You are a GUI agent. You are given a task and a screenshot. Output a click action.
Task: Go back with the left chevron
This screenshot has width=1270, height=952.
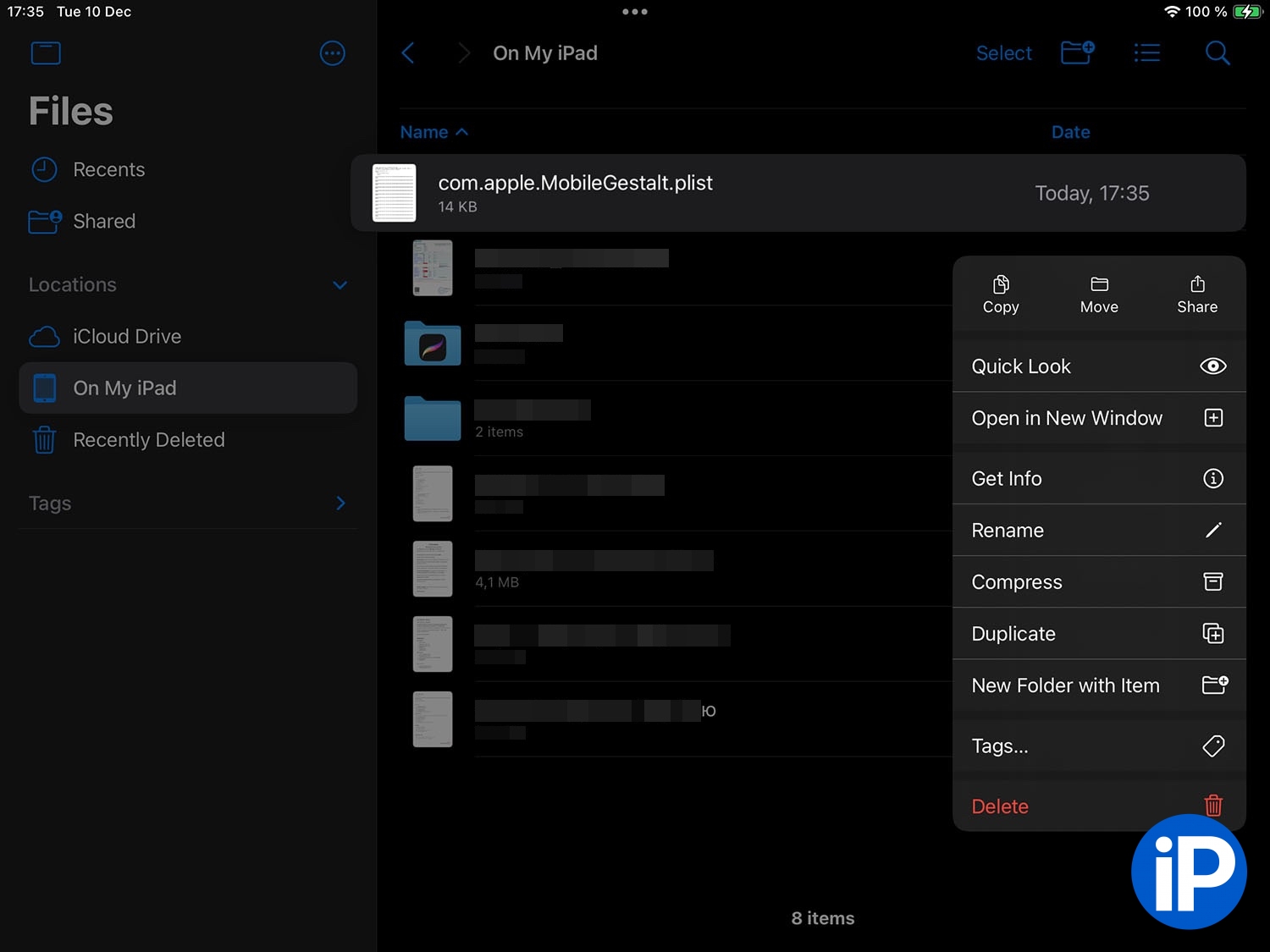[408, 53]
